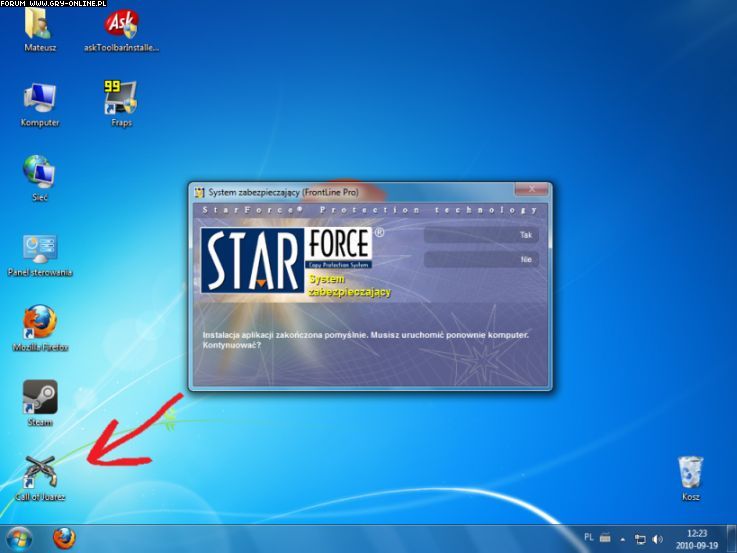The image size is (737, 553).
Task: Open the network status tray icon
Action: point(640,539)
